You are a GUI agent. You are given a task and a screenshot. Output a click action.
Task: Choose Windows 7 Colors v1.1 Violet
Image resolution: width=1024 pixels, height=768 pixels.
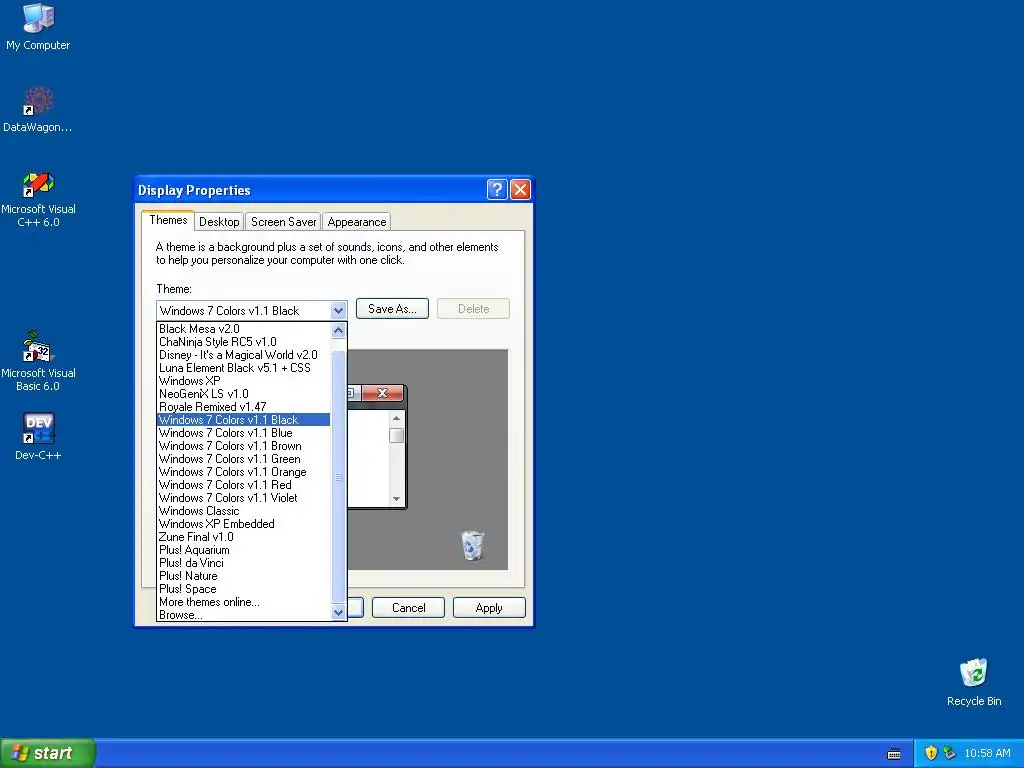point(244,498)
